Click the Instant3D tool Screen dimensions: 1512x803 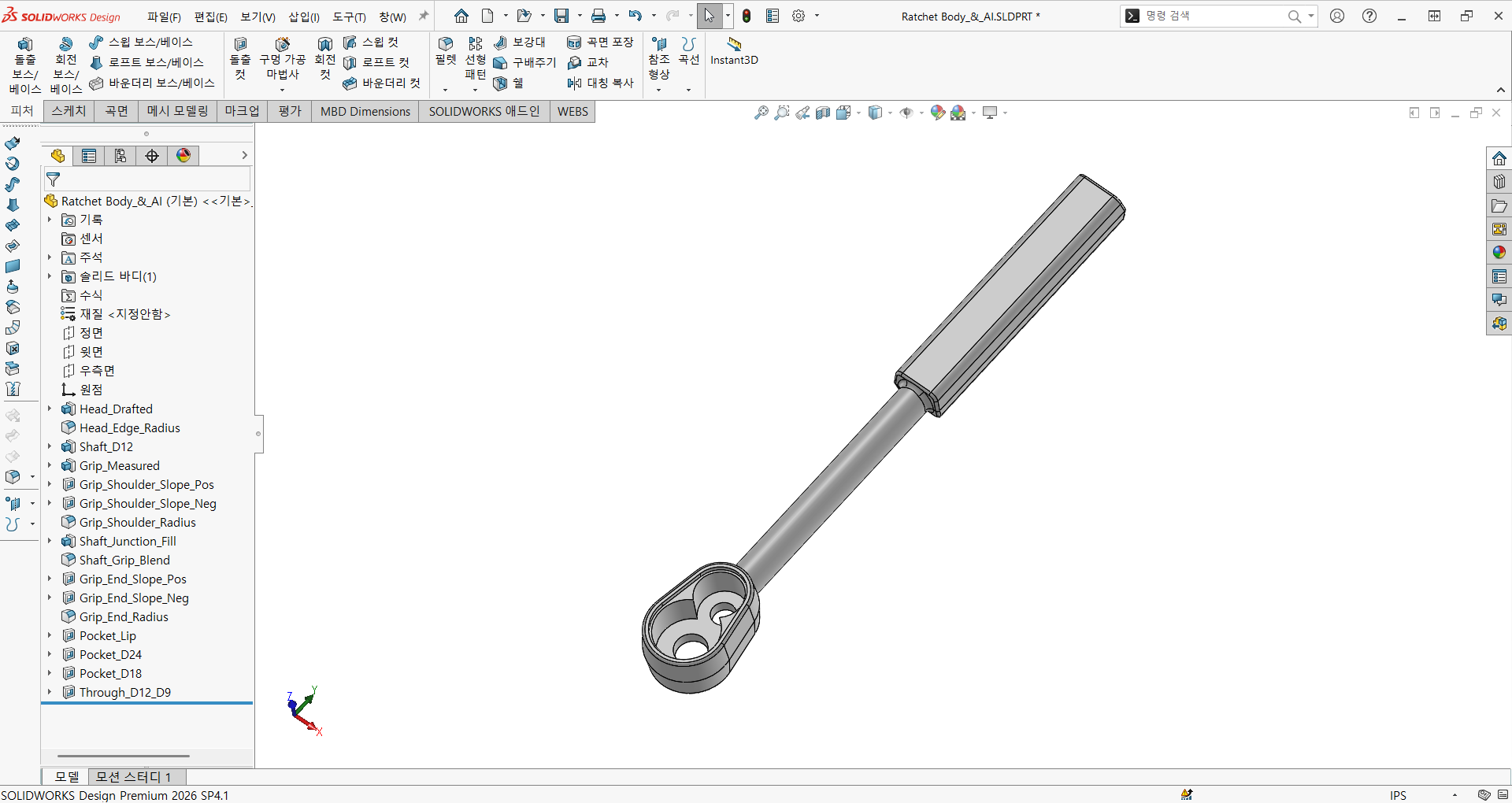[734, 52]
